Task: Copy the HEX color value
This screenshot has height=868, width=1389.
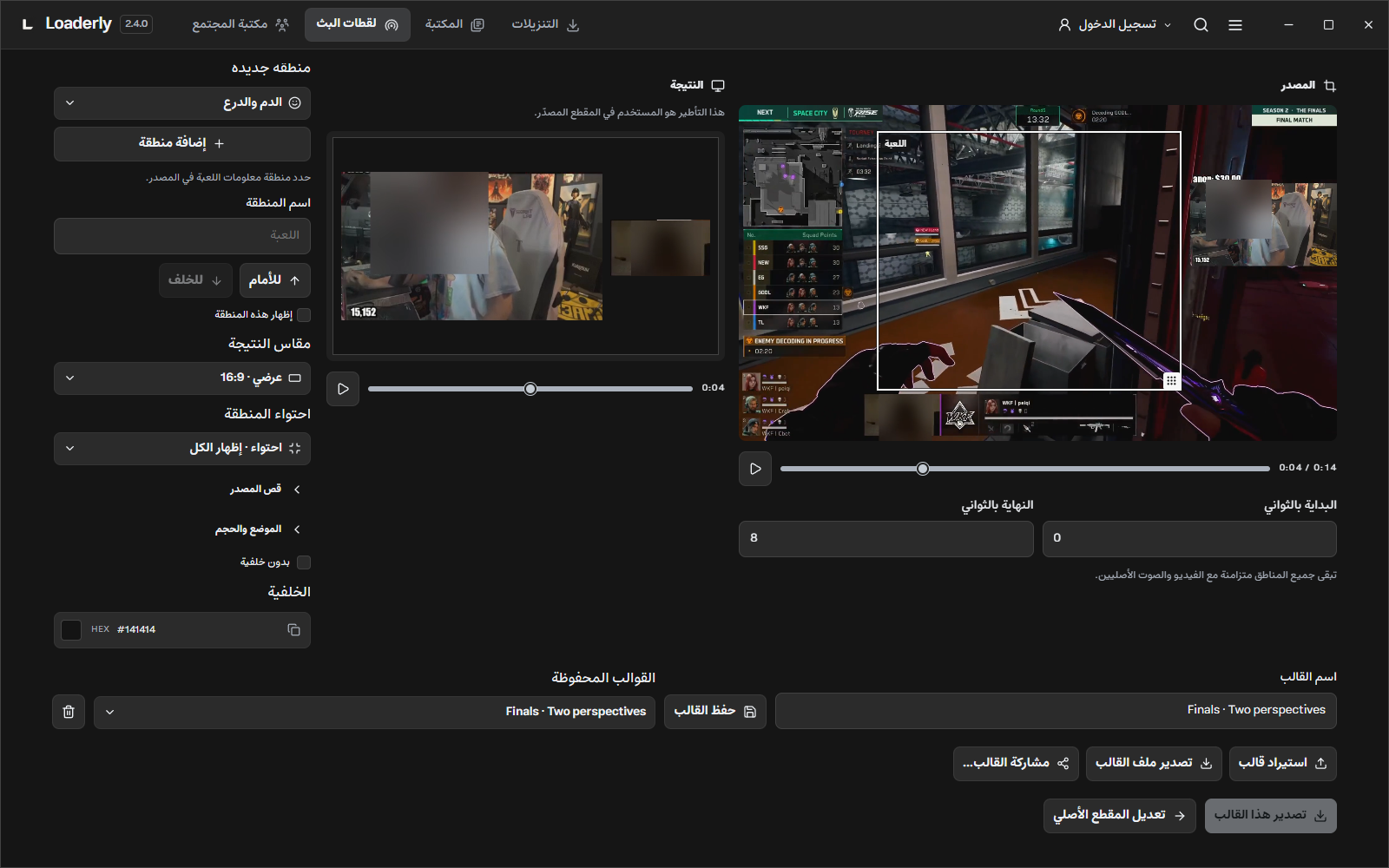Action: [x=293, y=630]
